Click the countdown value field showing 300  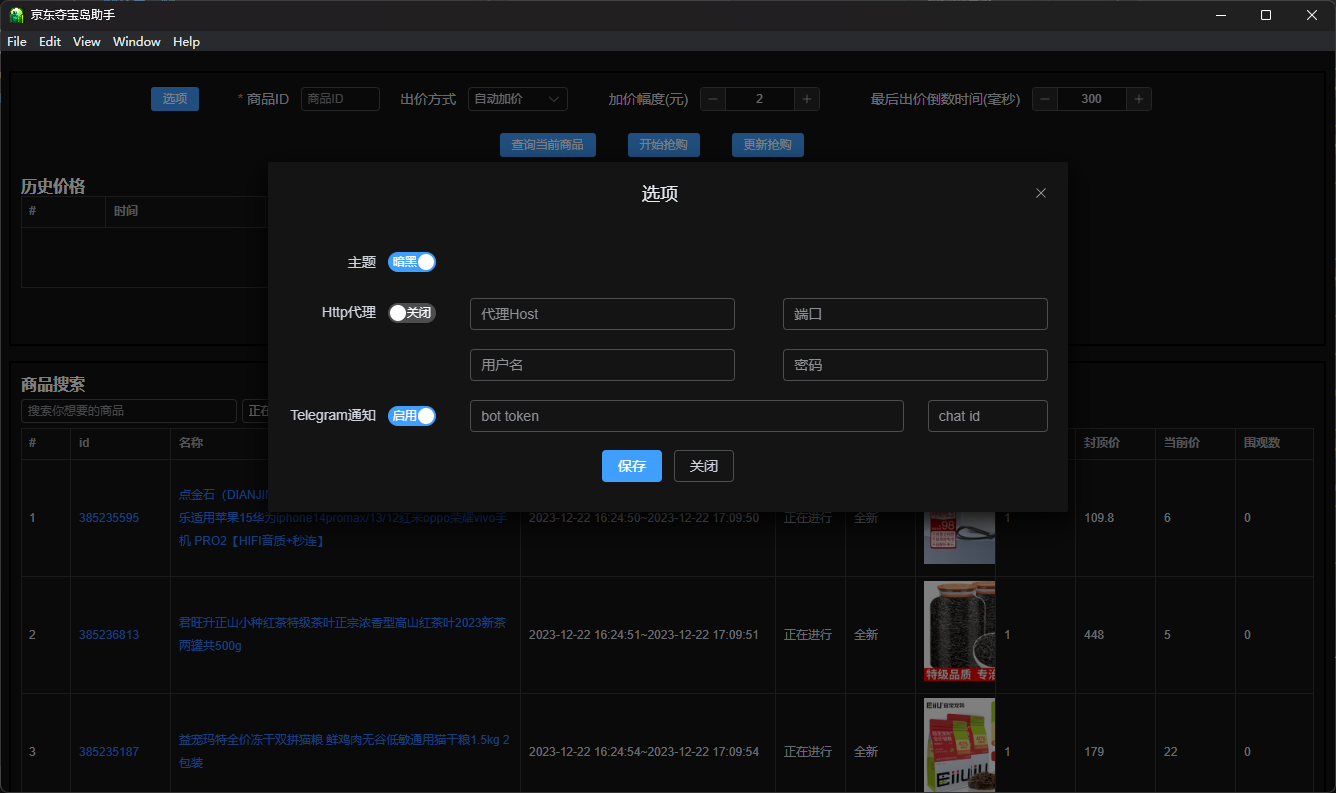pyautogui.click(x=1092, y=99)
